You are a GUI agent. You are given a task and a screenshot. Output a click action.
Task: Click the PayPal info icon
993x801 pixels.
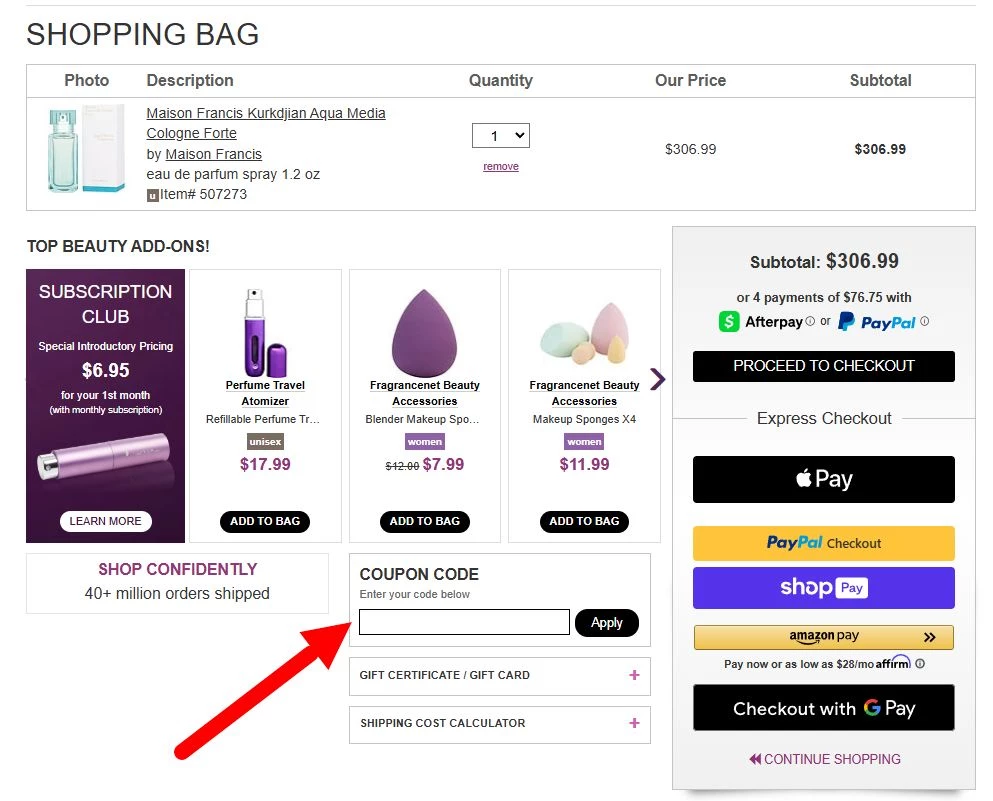[x=924, y=322]
